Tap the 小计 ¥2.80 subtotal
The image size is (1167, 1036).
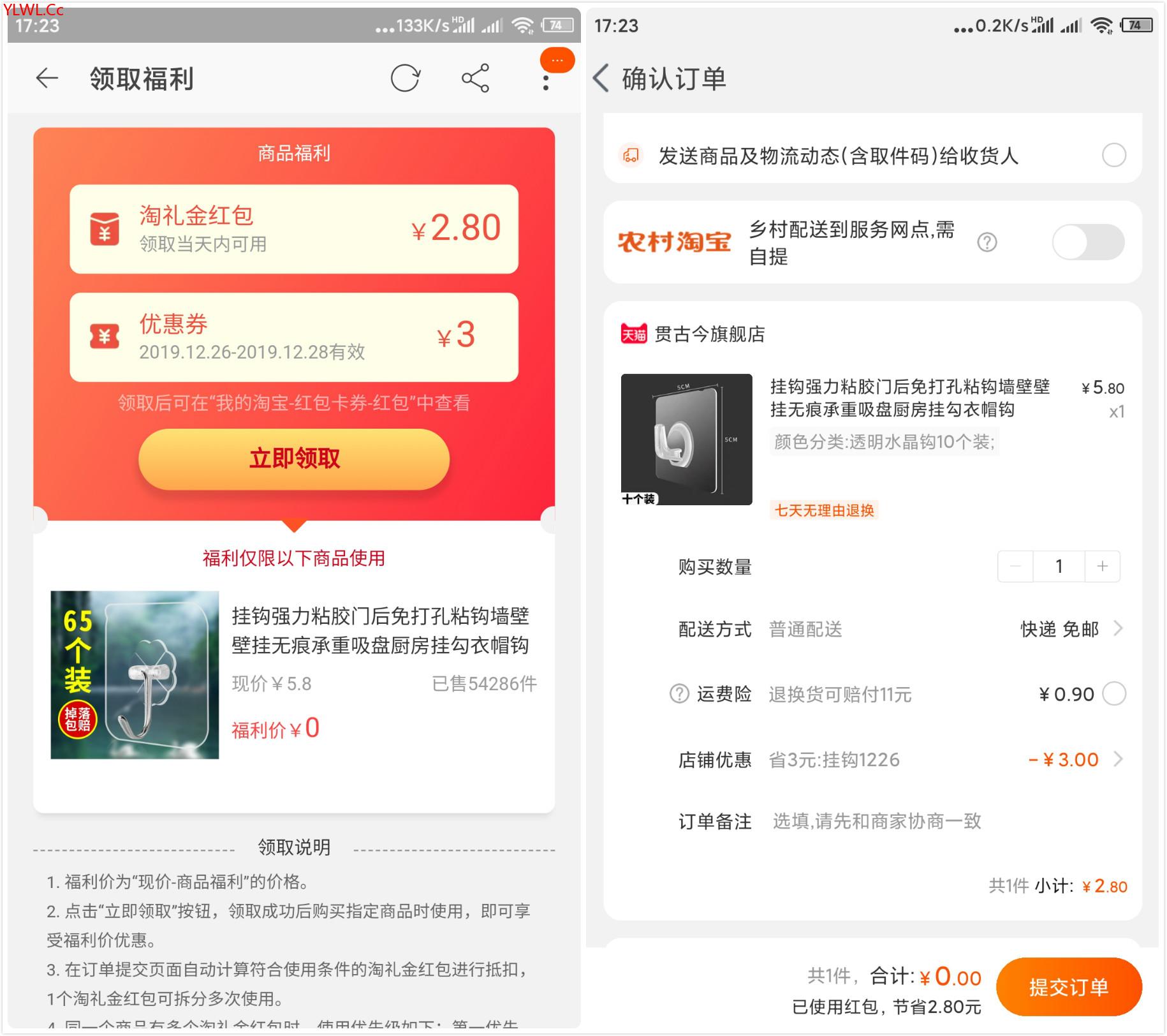[1080, 886]
